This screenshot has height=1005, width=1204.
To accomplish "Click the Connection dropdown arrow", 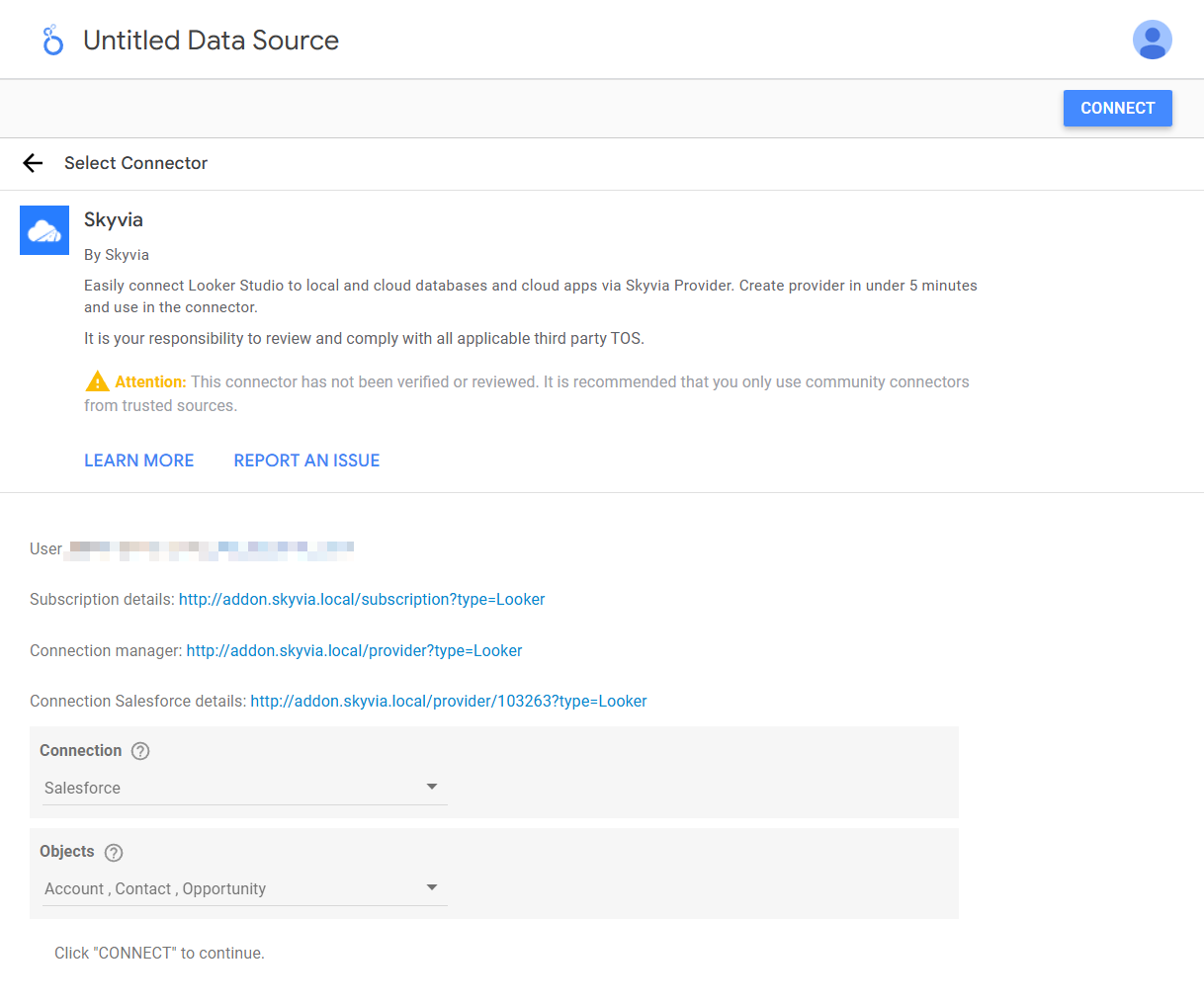I will pos(432,787).
